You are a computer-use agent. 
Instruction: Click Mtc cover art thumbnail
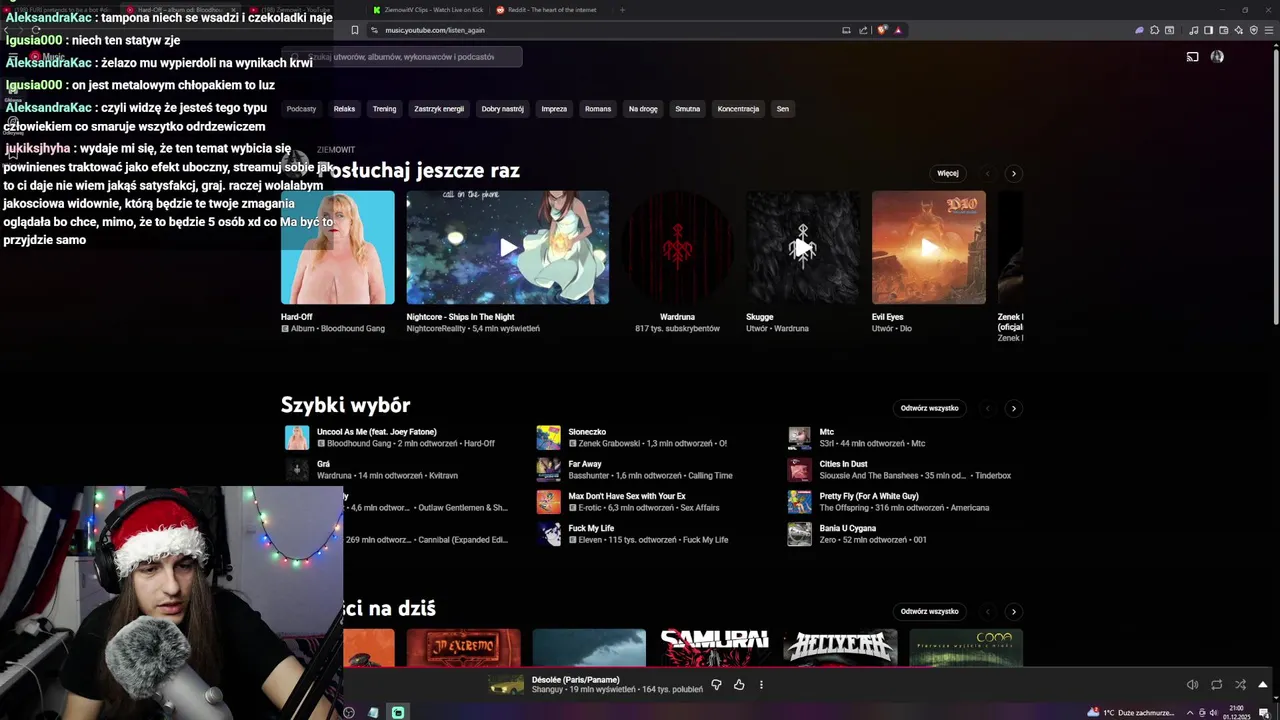pyautogui.click(x=799, y=437)
